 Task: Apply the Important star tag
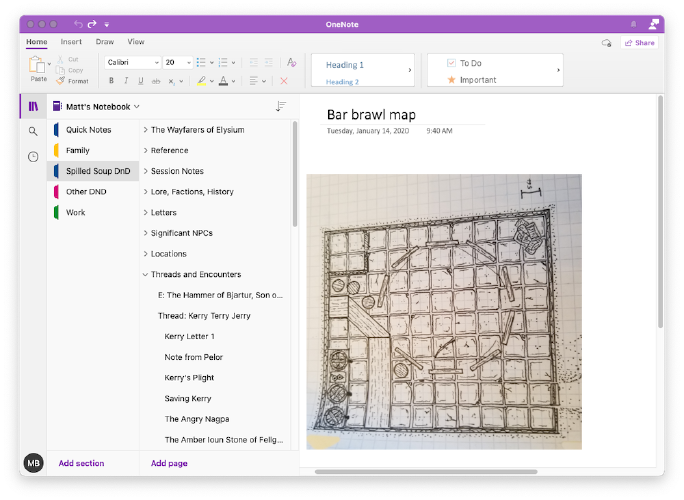click(451, 80)
